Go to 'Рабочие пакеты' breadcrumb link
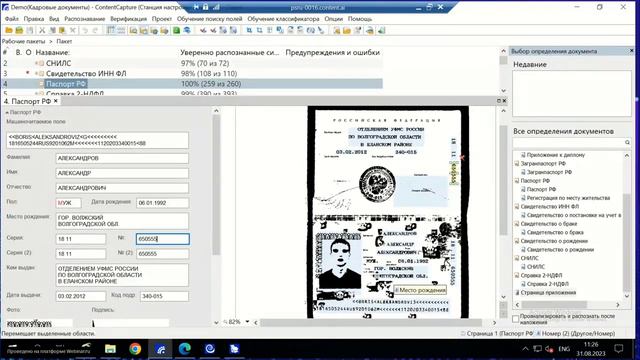The width and height of the screenshot is (640, 360). [24, 41]
